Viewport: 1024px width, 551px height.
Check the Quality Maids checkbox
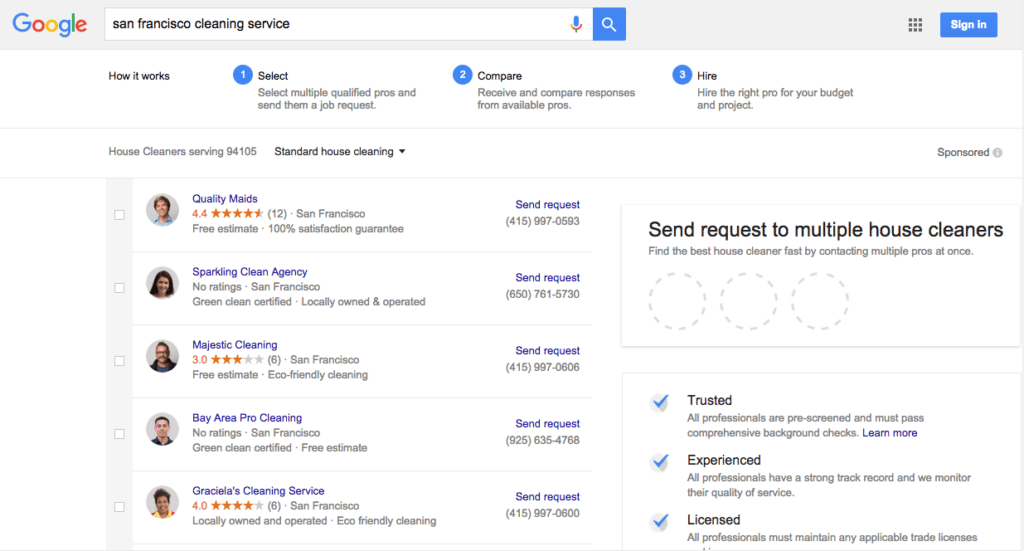119,215
